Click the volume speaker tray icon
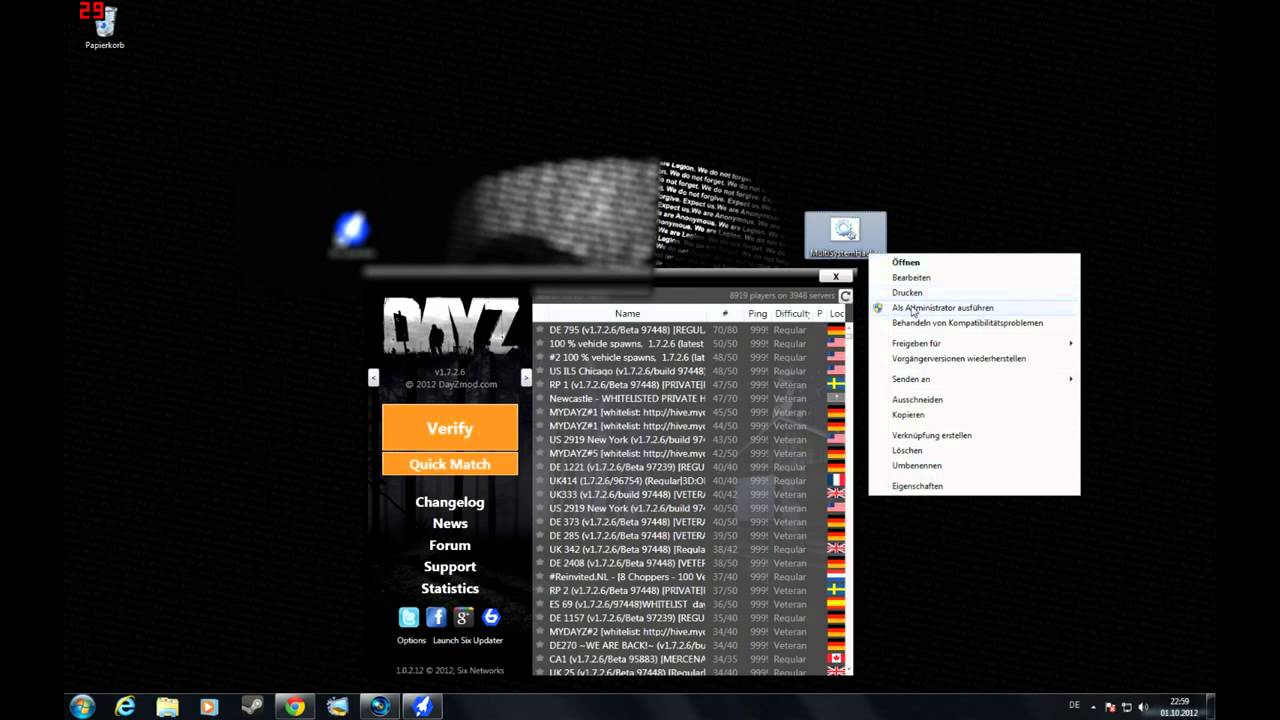Screen dimensions: 1280x720 tap(1143, 707)
